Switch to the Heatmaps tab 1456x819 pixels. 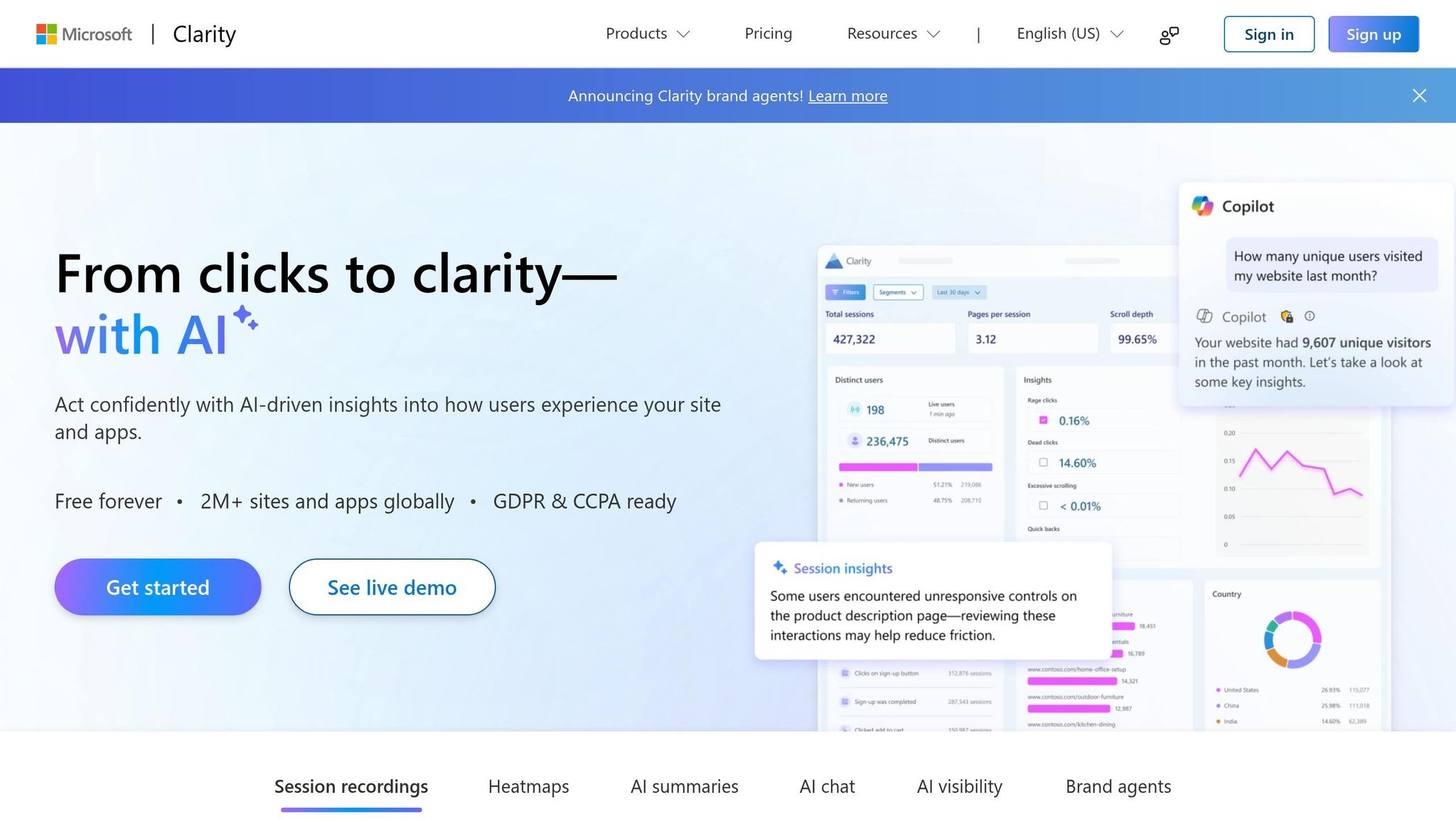(x=528, y=786)
